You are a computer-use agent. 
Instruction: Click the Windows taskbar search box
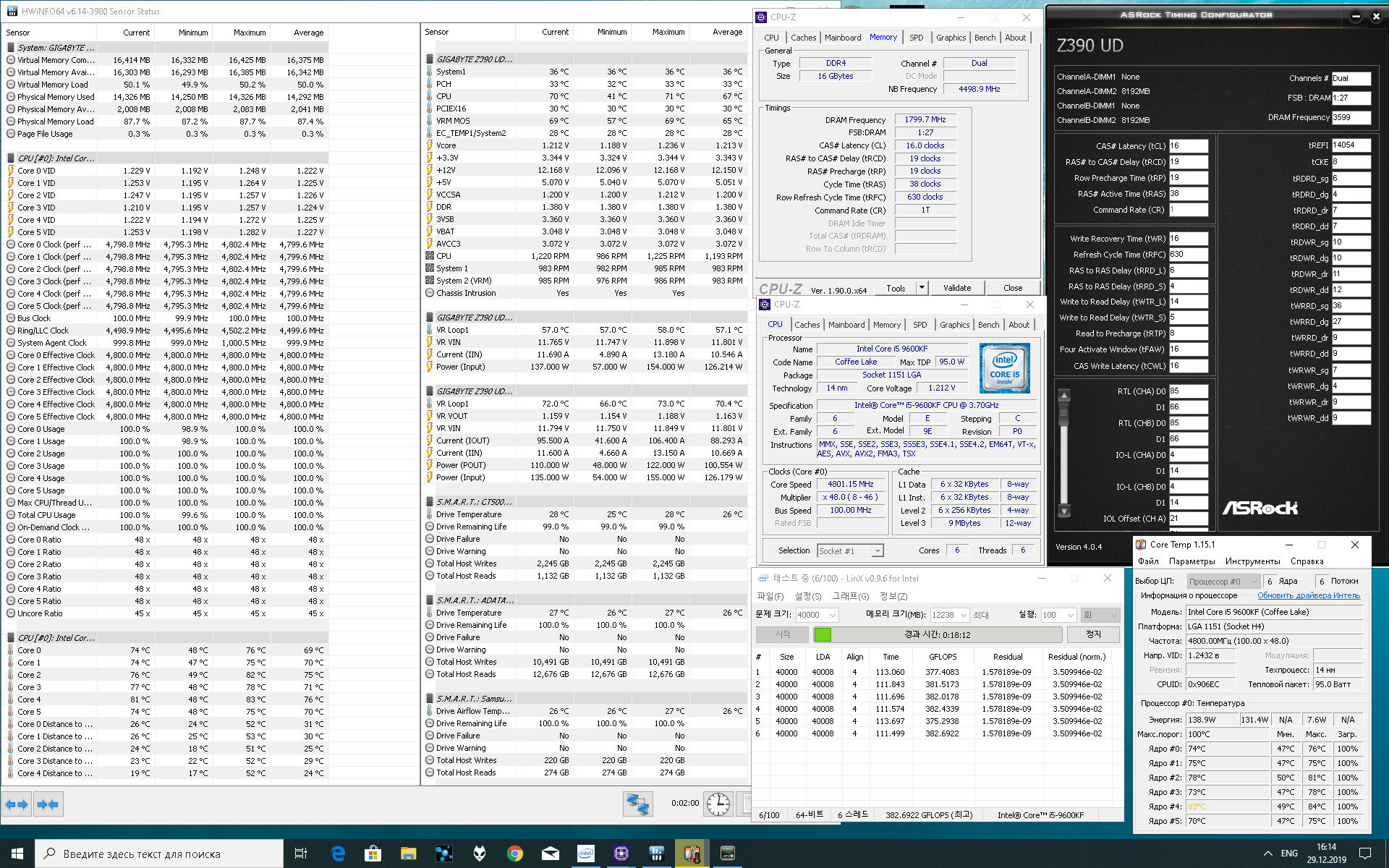(x=159, y=854)
